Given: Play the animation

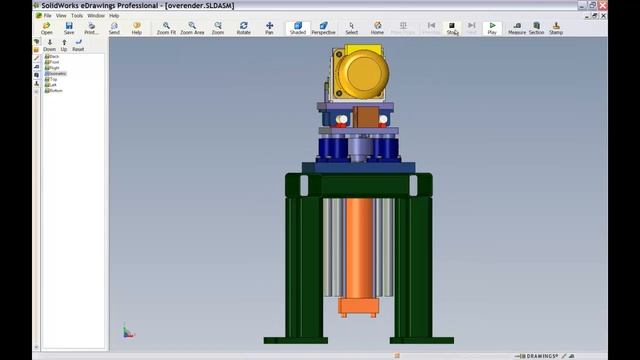Looking at the screenshot, I should point(492,28).
